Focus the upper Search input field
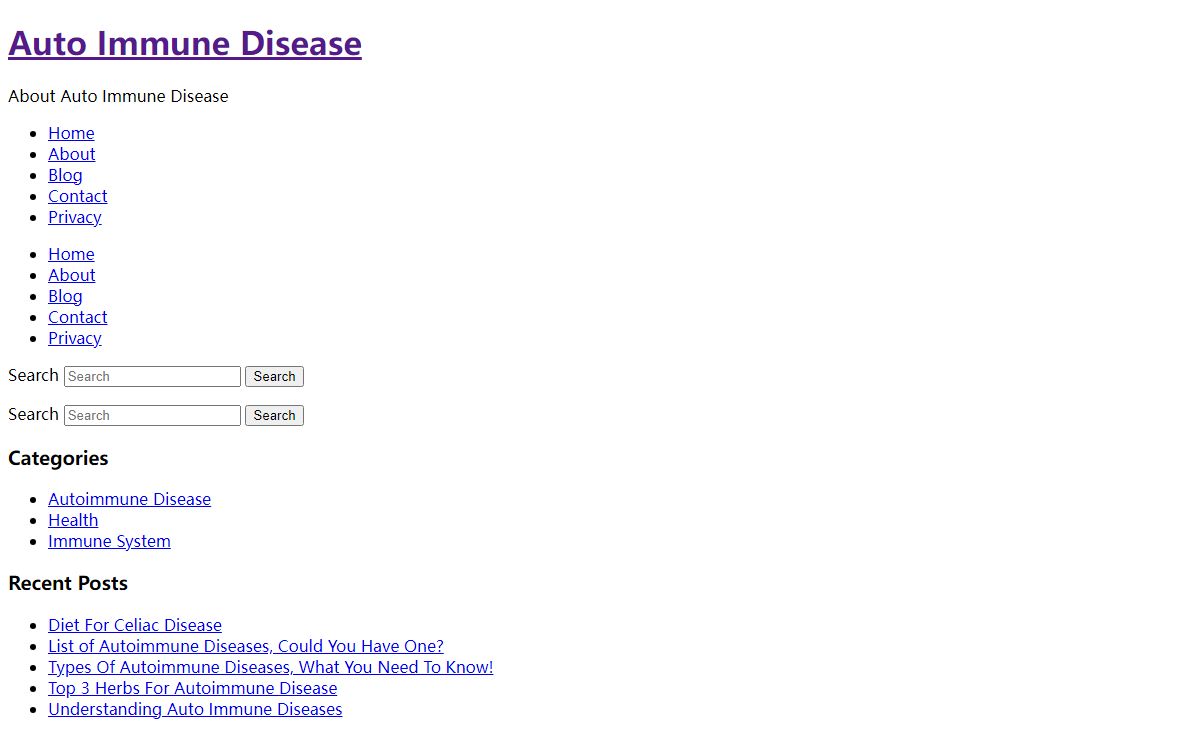The image size is (1200, 740). click(x=152, y=376)
